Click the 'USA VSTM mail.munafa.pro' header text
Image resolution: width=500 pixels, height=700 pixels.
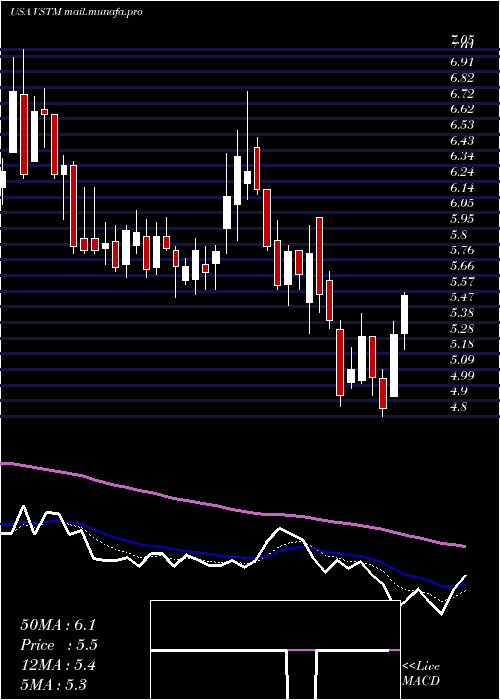coord(76,12)
